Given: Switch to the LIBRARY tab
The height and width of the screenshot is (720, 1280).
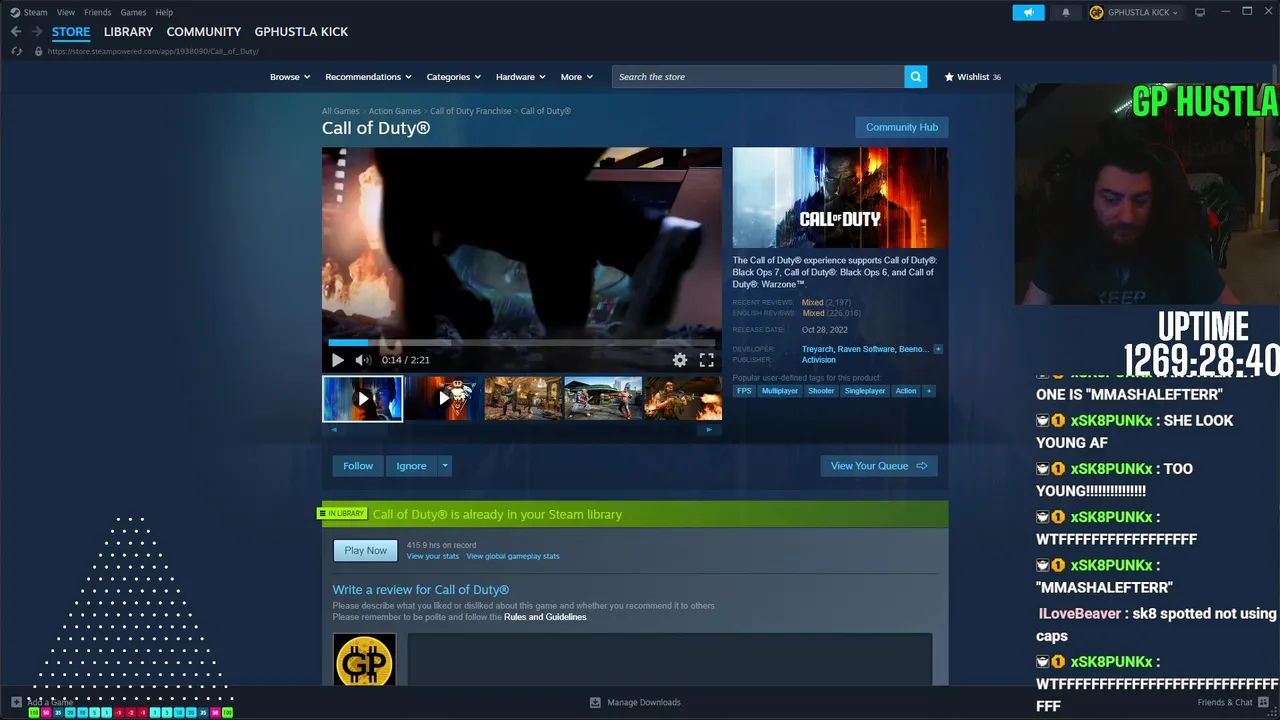Looking at the screenshot, I should (129, 32).
